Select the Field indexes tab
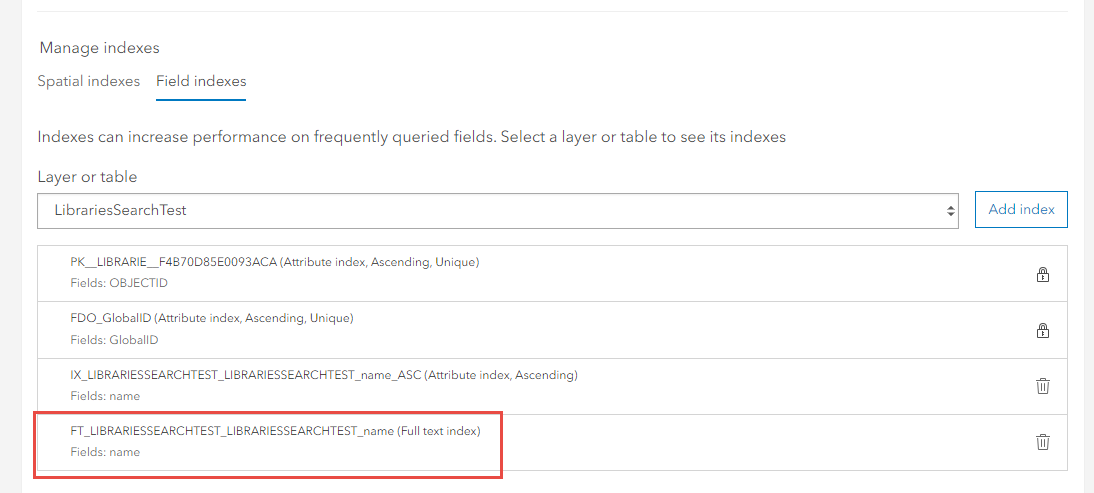This screenshot has width=1094, height=493. (x=201, y=81)
